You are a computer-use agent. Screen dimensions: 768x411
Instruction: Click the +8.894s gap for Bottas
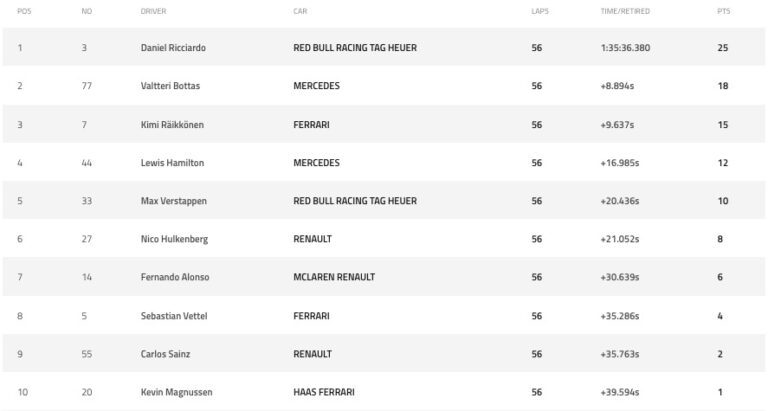617,86
